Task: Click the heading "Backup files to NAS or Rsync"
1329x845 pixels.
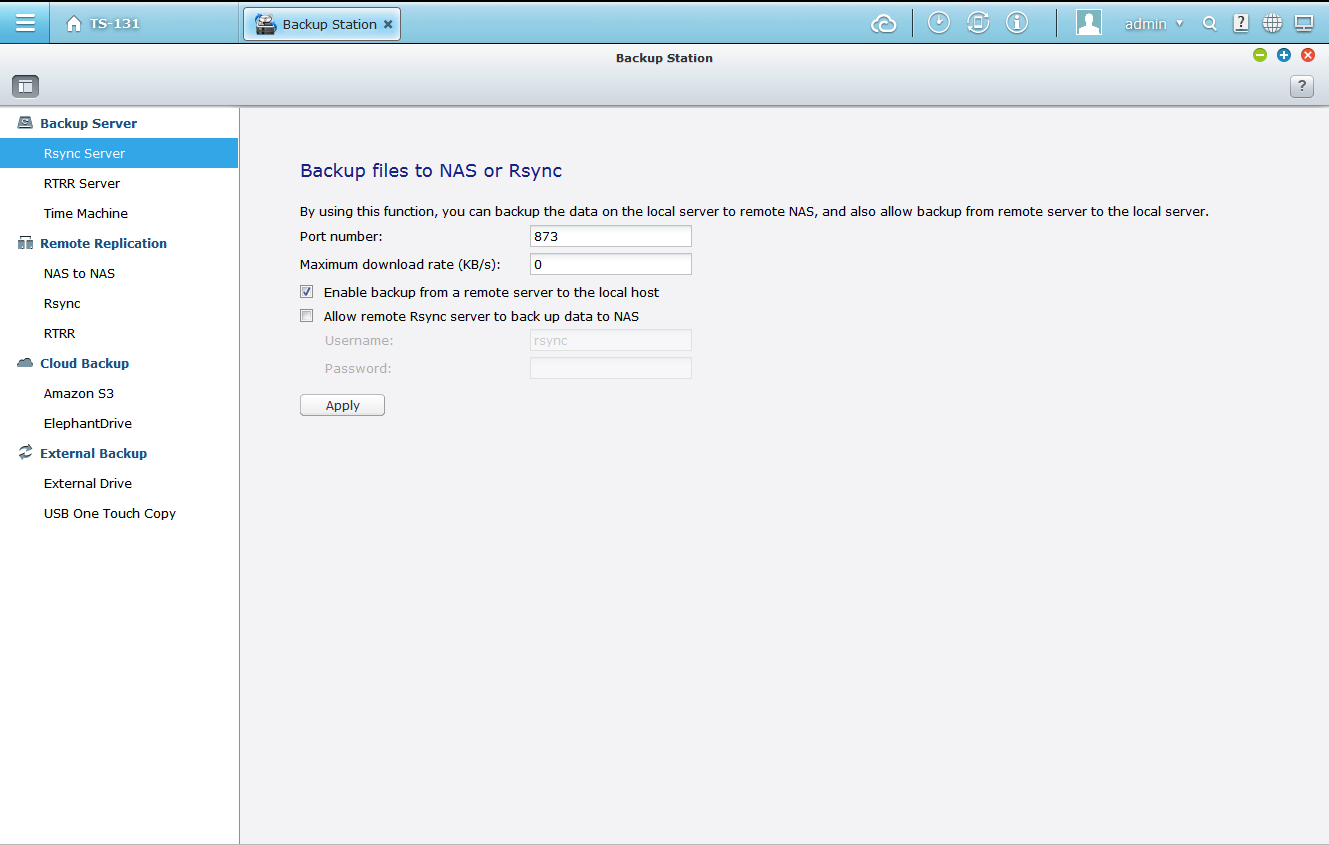Action: [x=431, y=171]
